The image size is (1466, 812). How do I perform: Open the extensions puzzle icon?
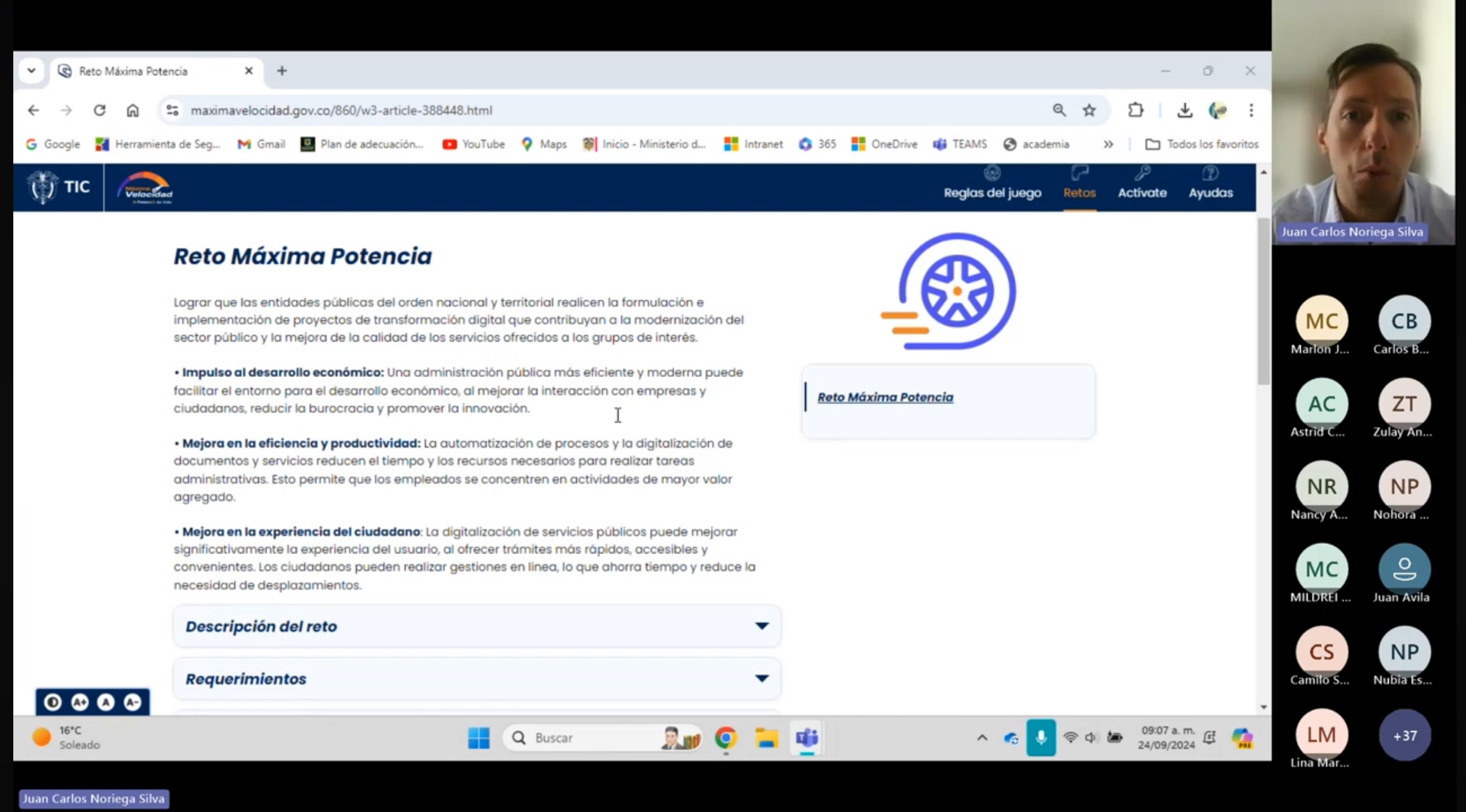1136,110
